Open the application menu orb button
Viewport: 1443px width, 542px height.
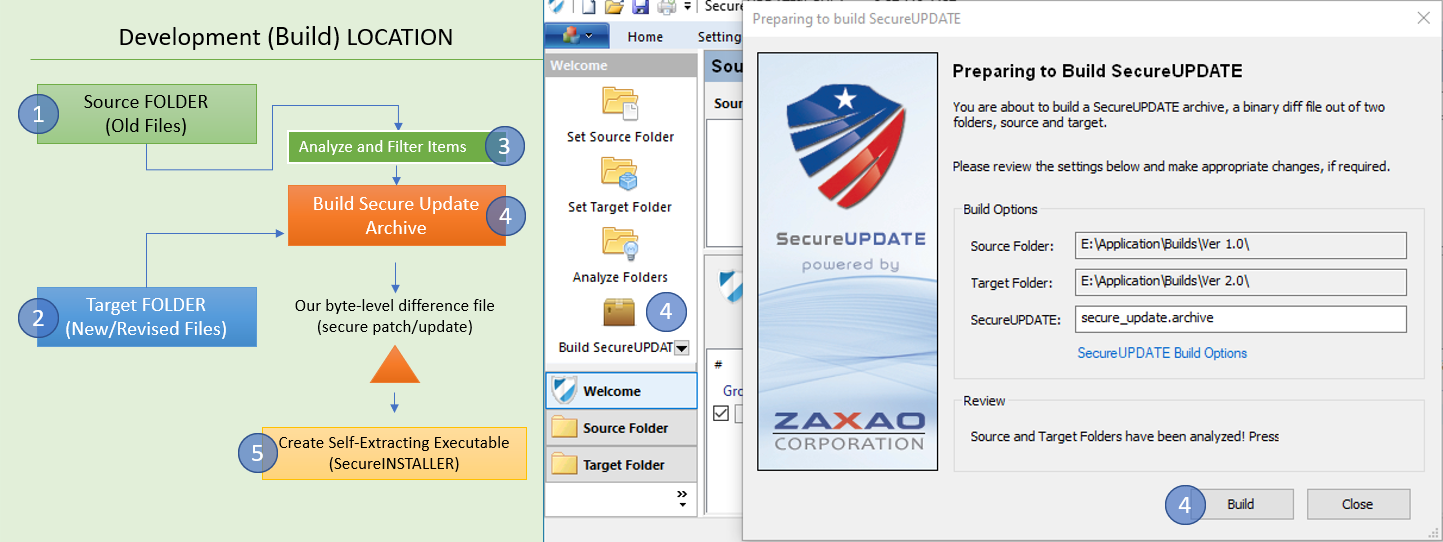[x=576, y=36]
